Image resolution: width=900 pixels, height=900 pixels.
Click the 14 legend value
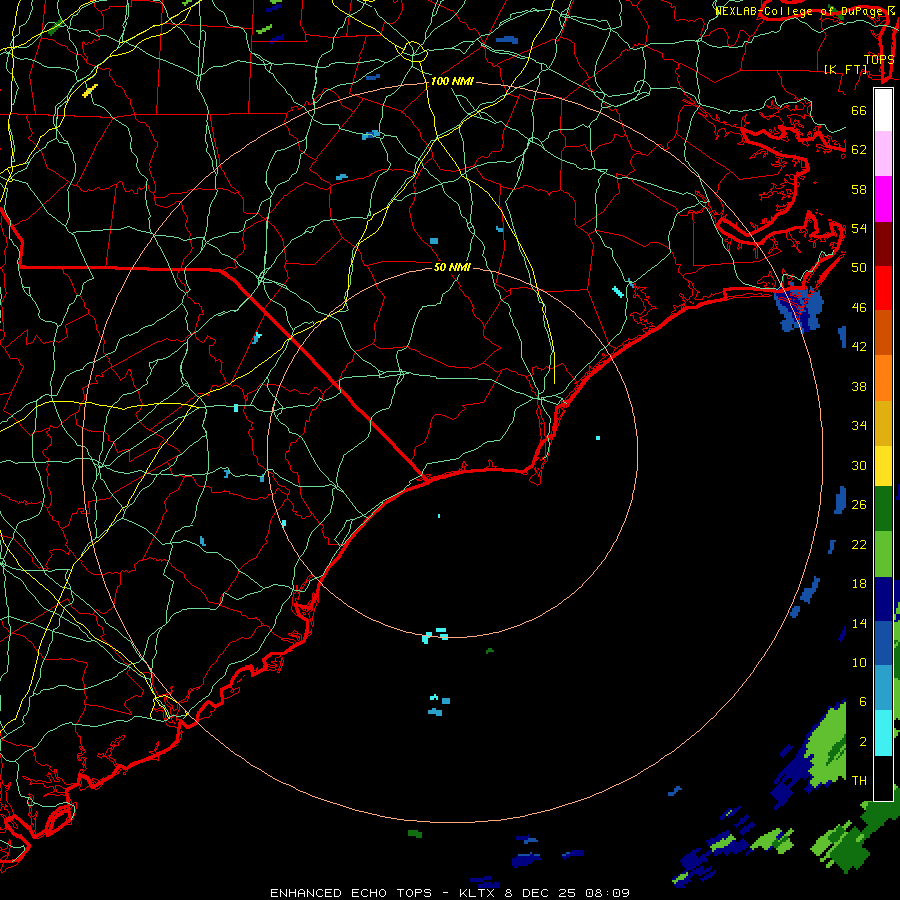[859, 623]
